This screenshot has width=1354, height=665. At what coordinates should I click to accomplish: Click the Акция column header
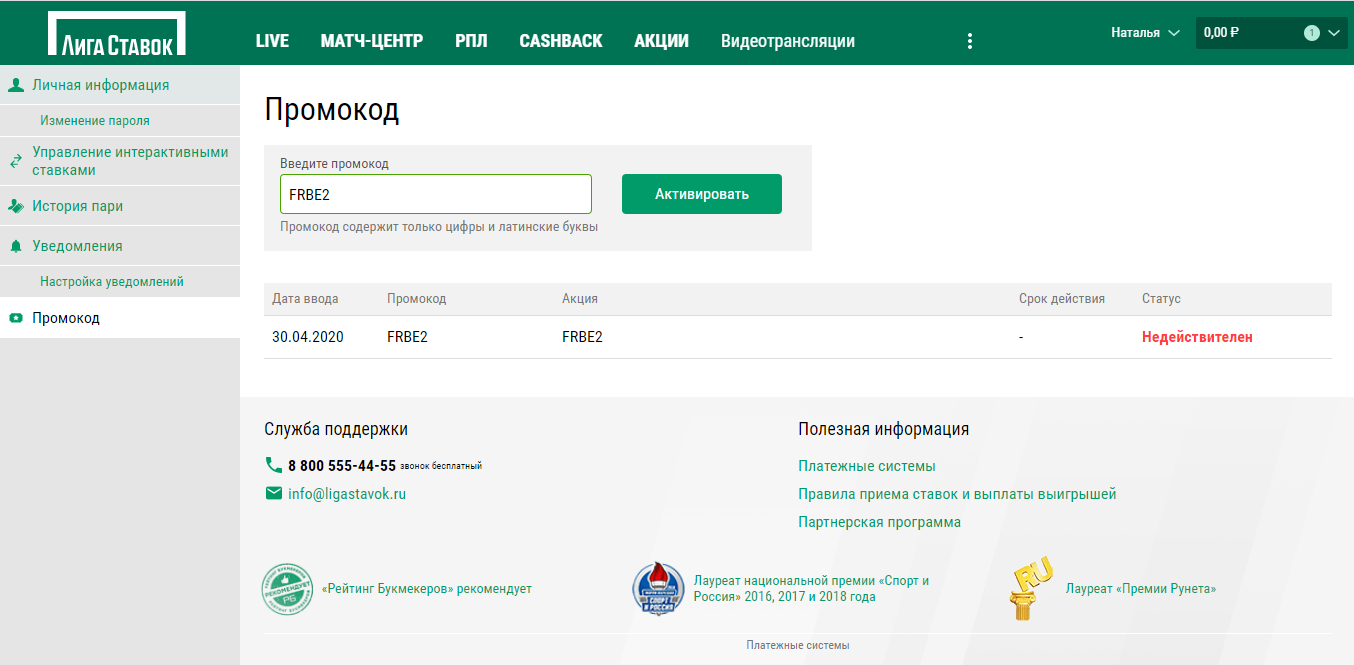[580, 299]
